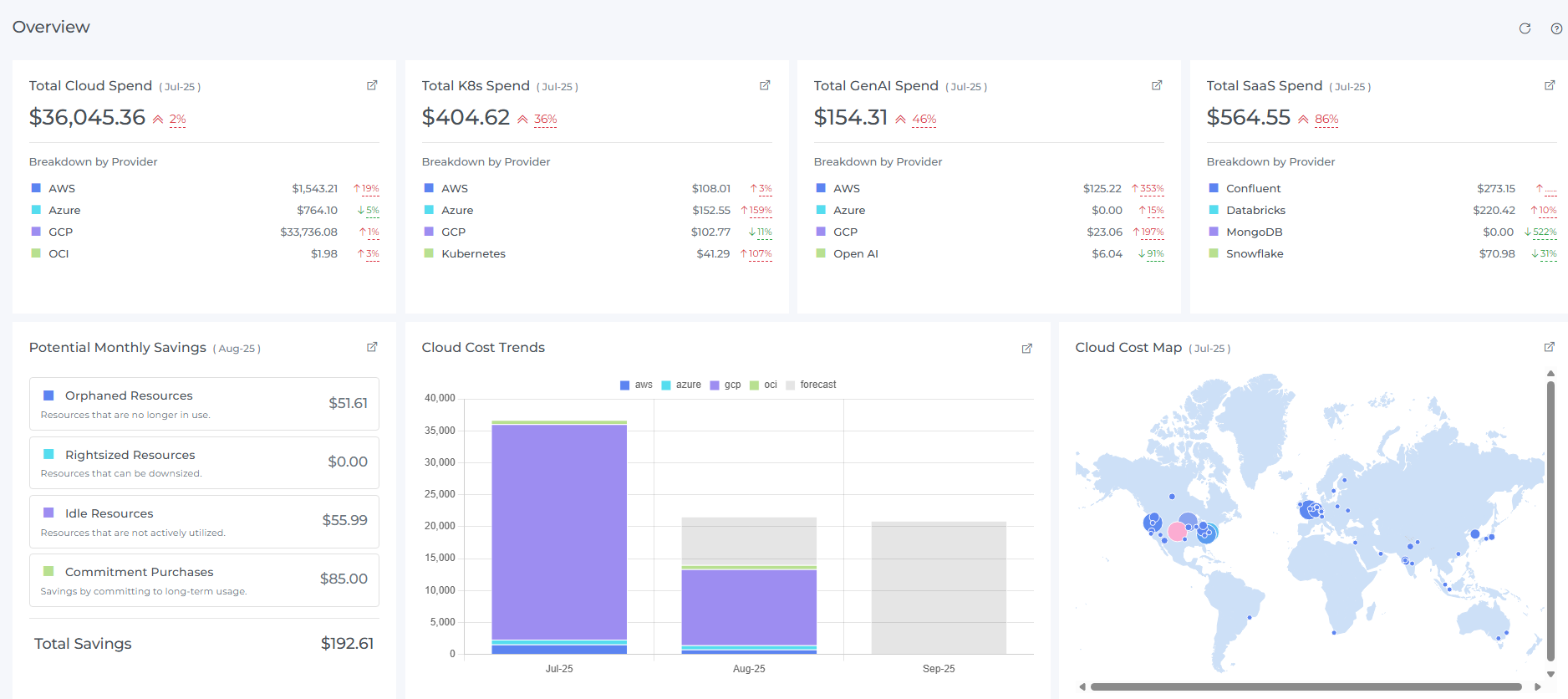Toggle the forecast series in chart legend
Viewport: 1568px width, 699px height.
[x=811, y=385]
